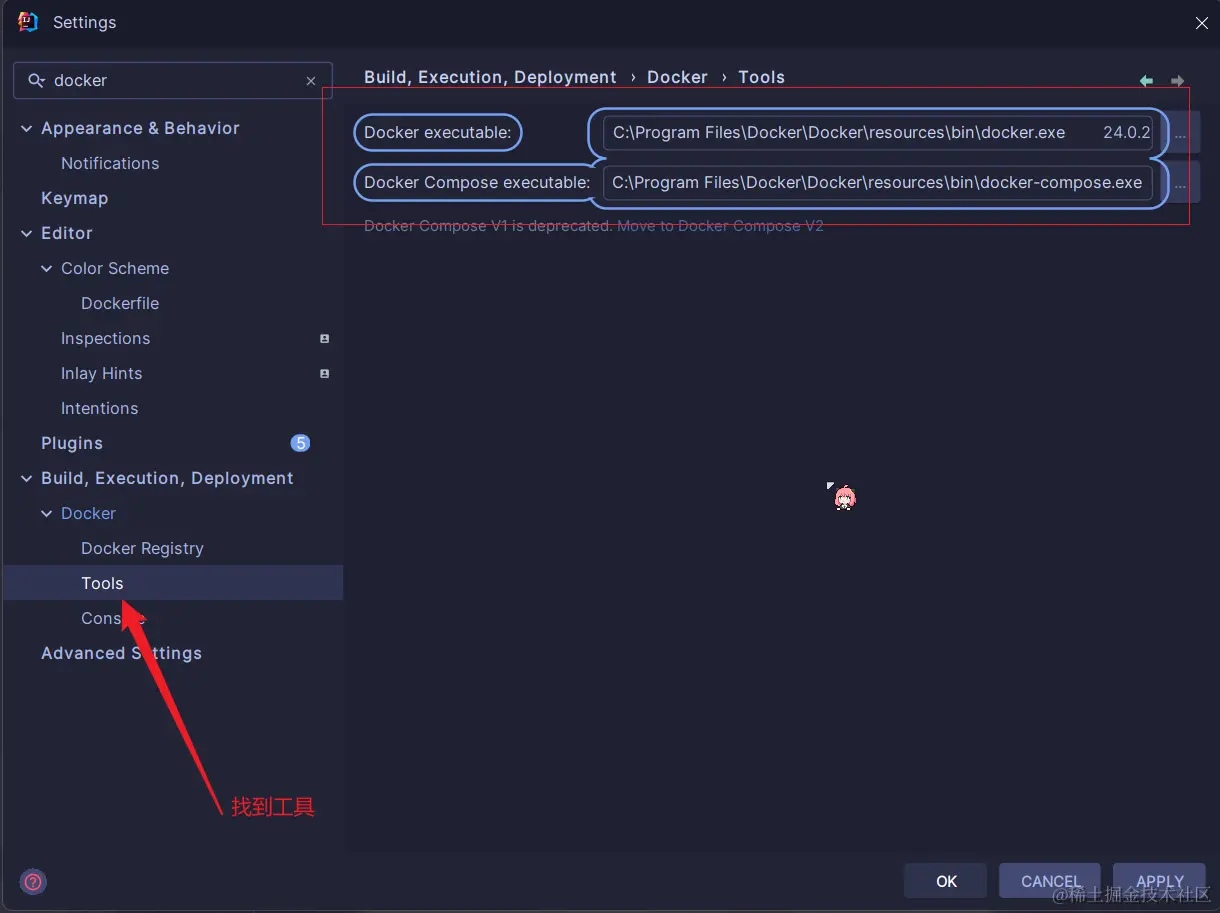Click the Appearance & Behavior label

pos(140,128)
